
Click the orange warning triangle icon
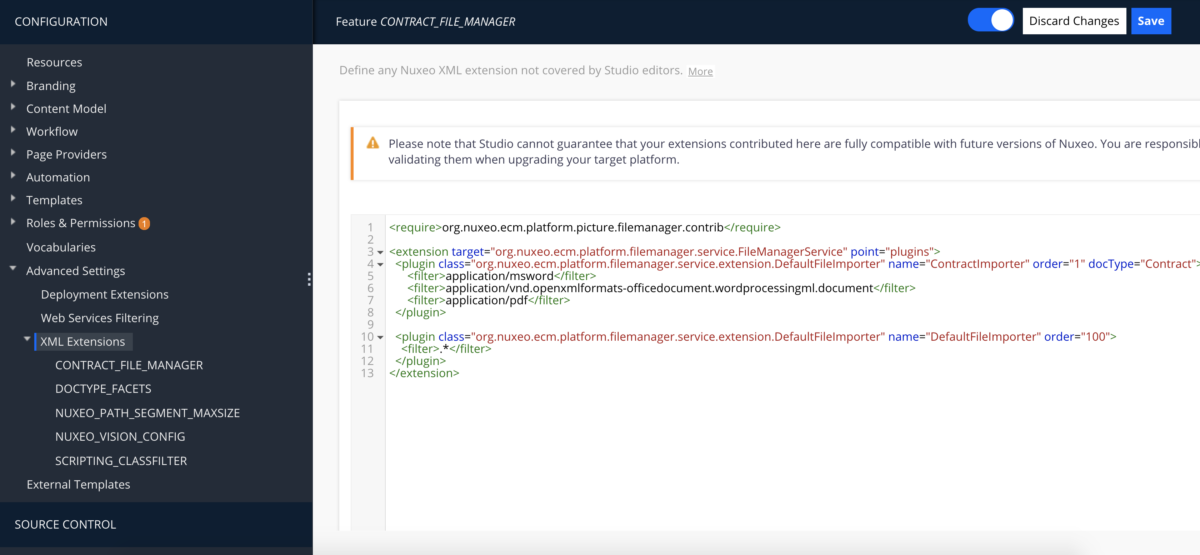373,143
